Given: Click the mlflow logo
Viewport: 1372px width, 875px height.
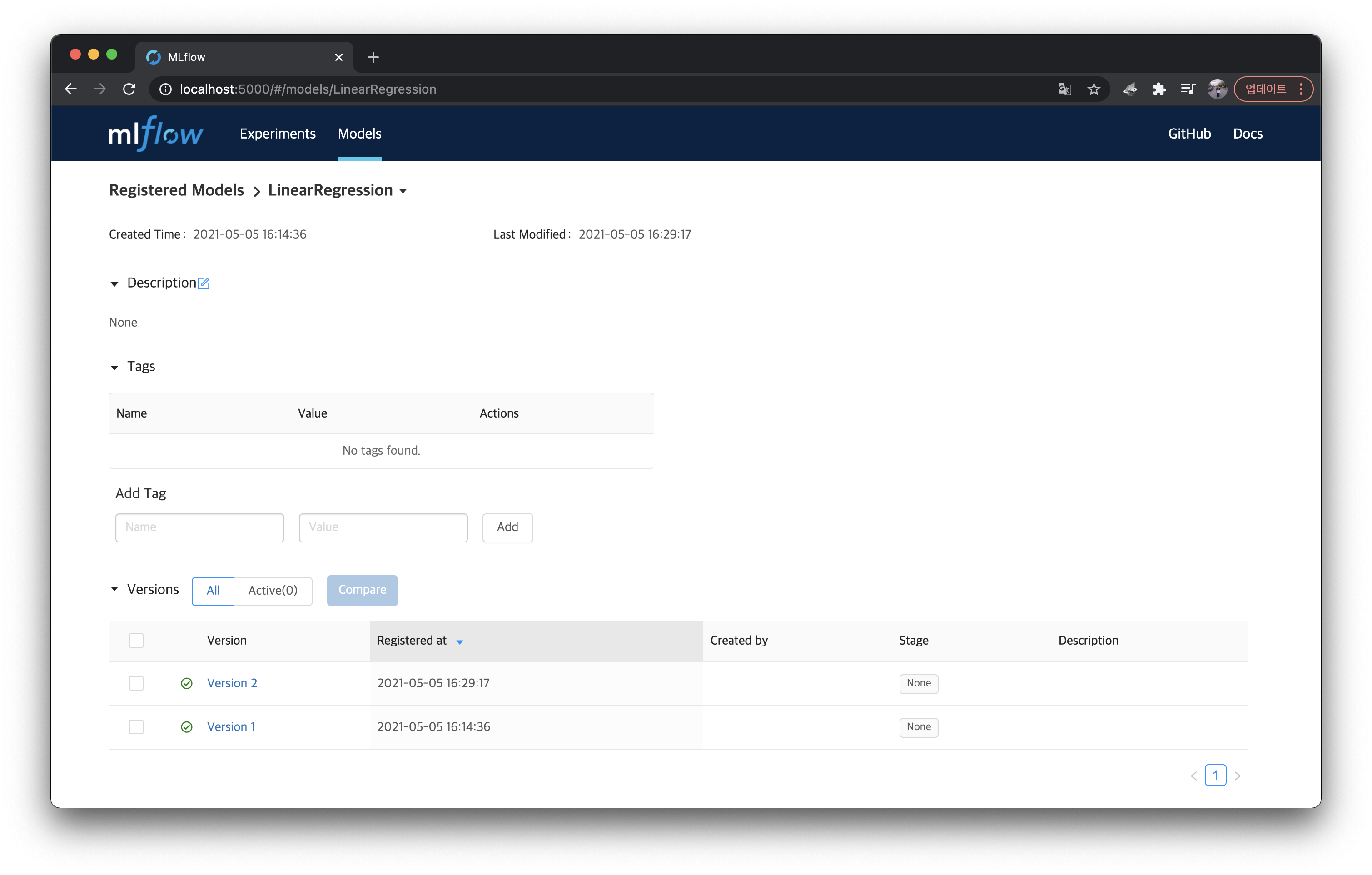Looking at the screenshot, I should pos(155,134).
